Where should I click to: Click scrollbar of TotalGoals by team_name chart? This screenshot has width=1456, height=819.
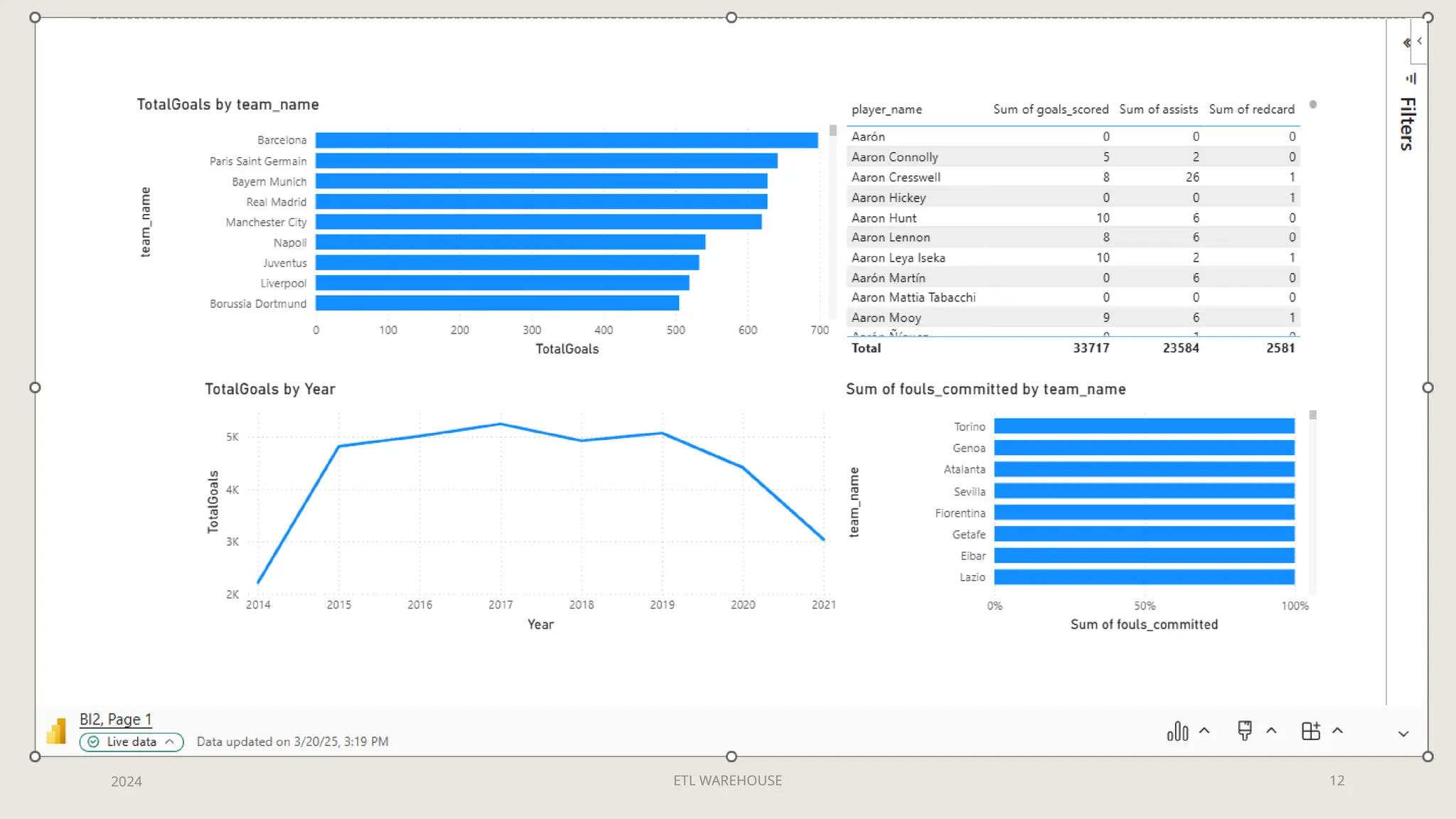click(833, 131)
